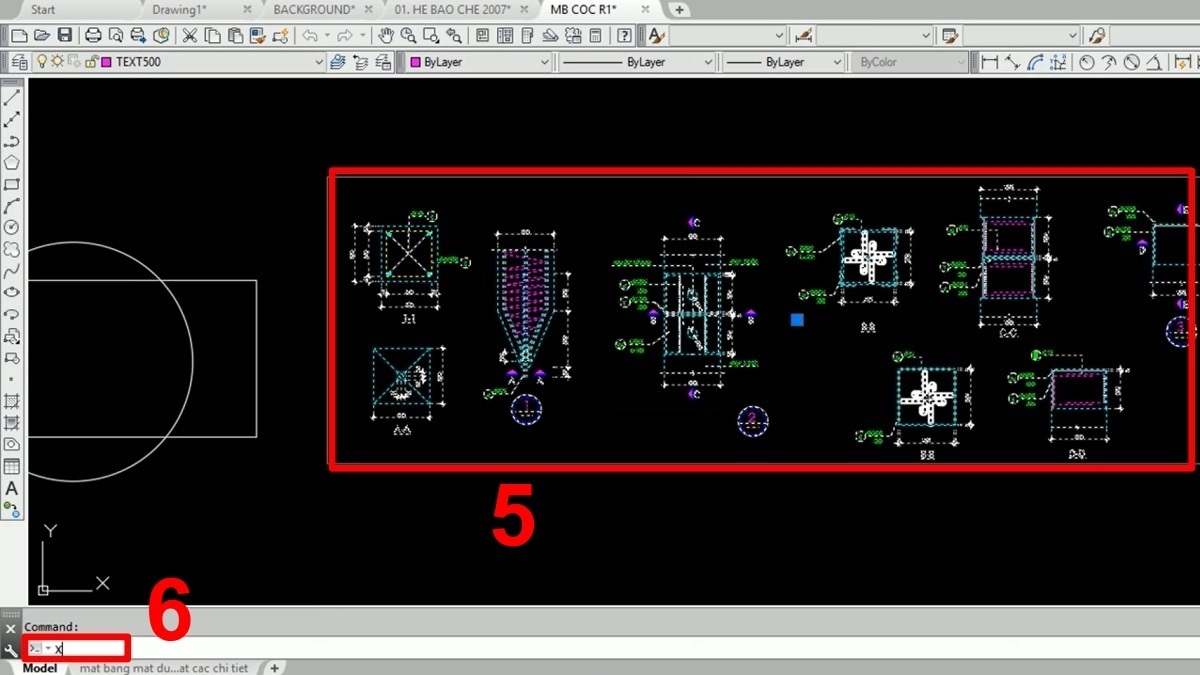The width and height of the screenshot is (1200, 675).
Task: Plot the drawing with printer icon
Action: (x=93, y=36)
